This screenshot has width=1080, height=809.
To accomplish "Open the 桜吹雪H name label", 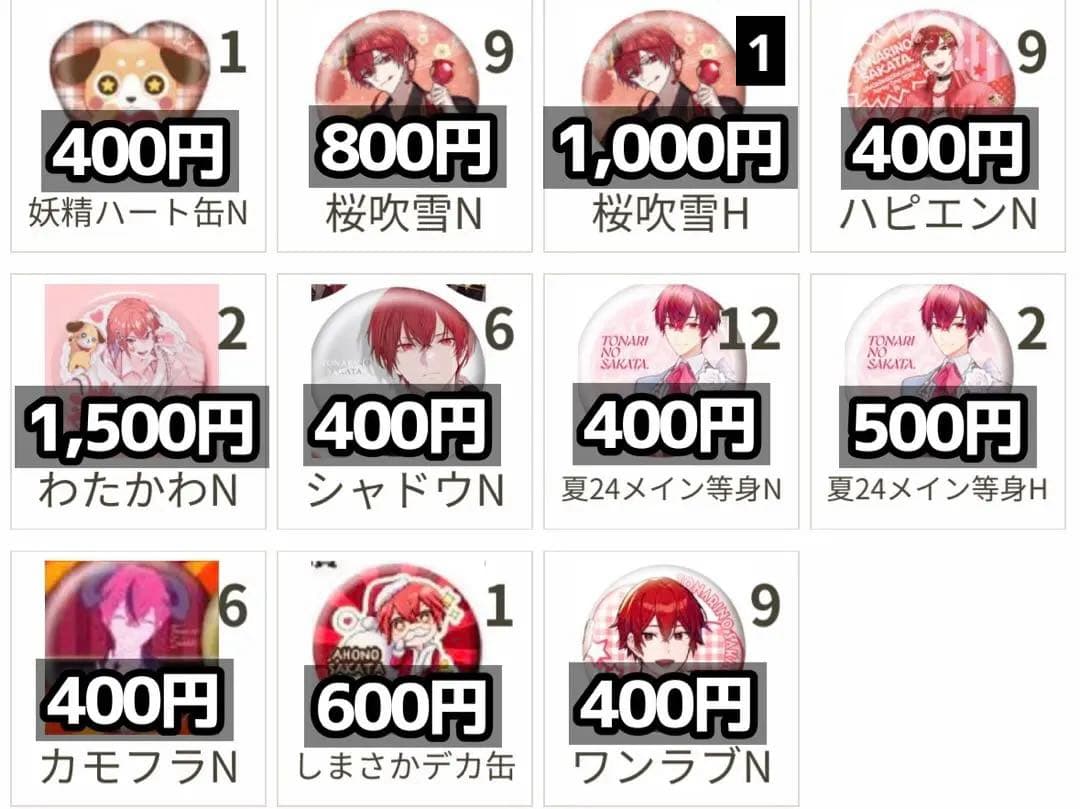I will 671,214.
